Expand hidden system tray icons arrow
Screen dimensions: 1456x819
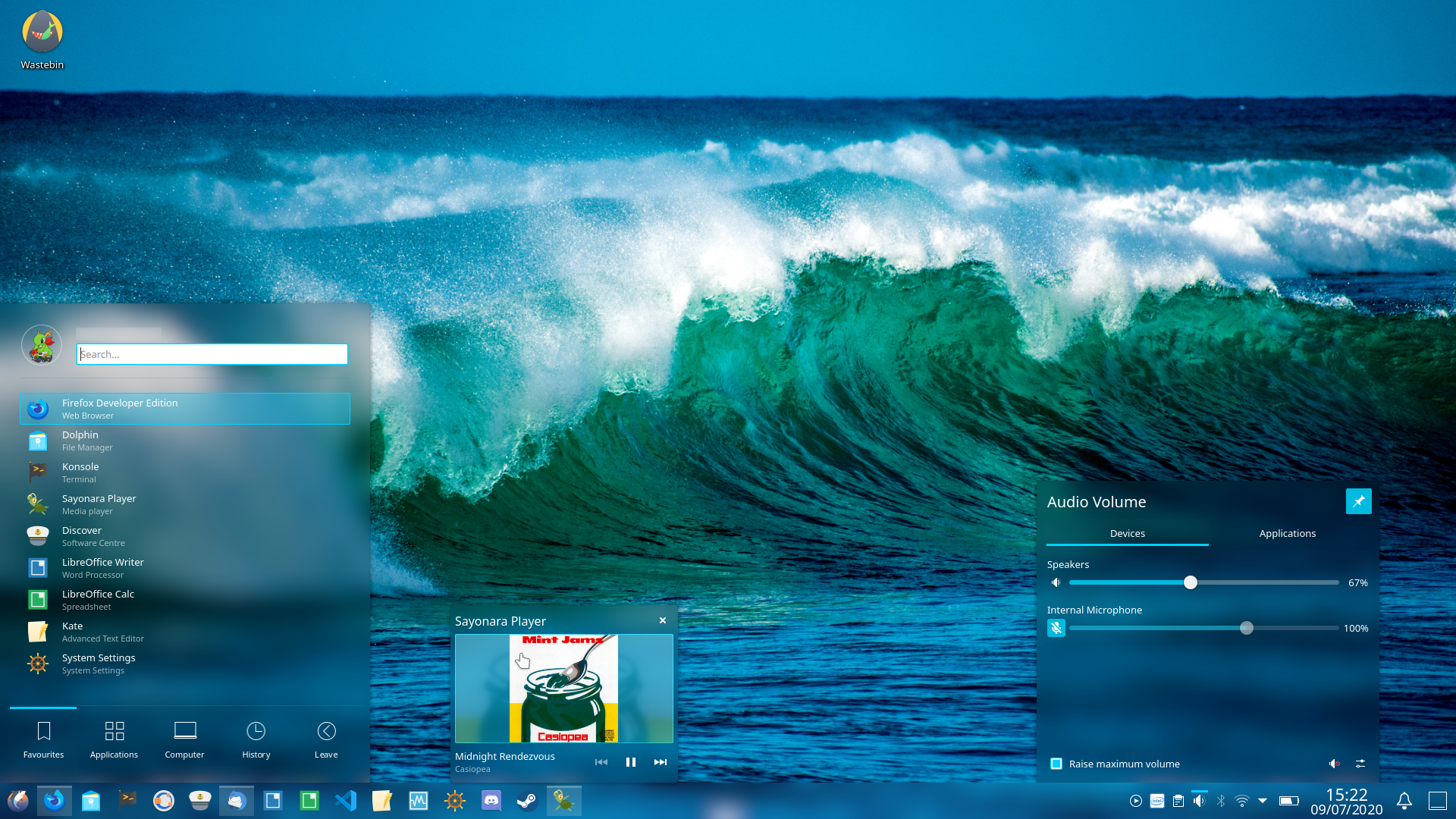click(x=1263, y=801)
